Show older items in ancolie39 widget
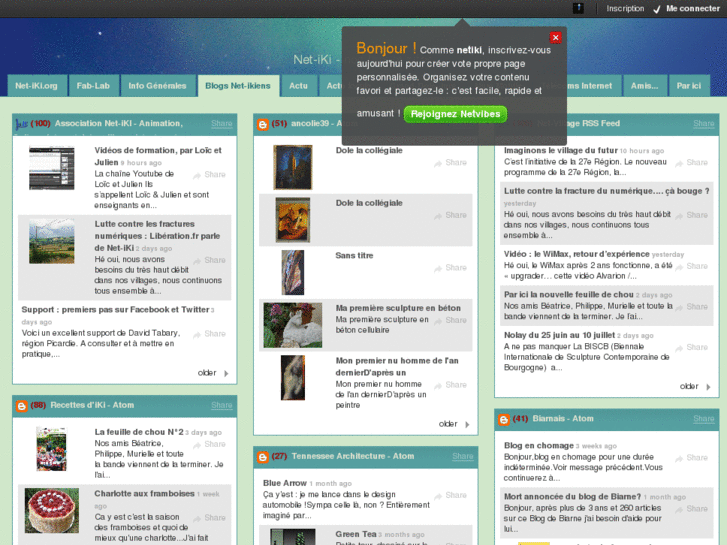The height and width of the screenshot is (545, 727). [x=454, y=424]
